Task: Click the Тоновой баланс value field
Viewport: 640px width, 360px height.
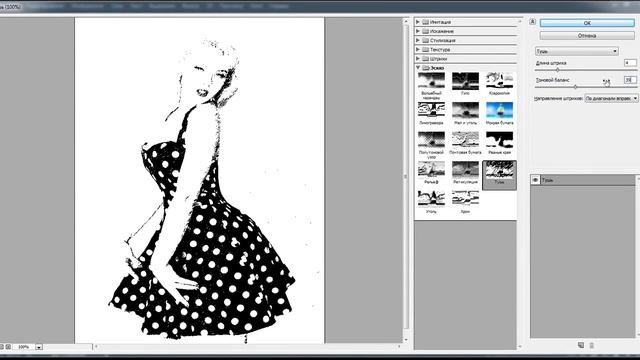Action: click(x=630, y=80)
